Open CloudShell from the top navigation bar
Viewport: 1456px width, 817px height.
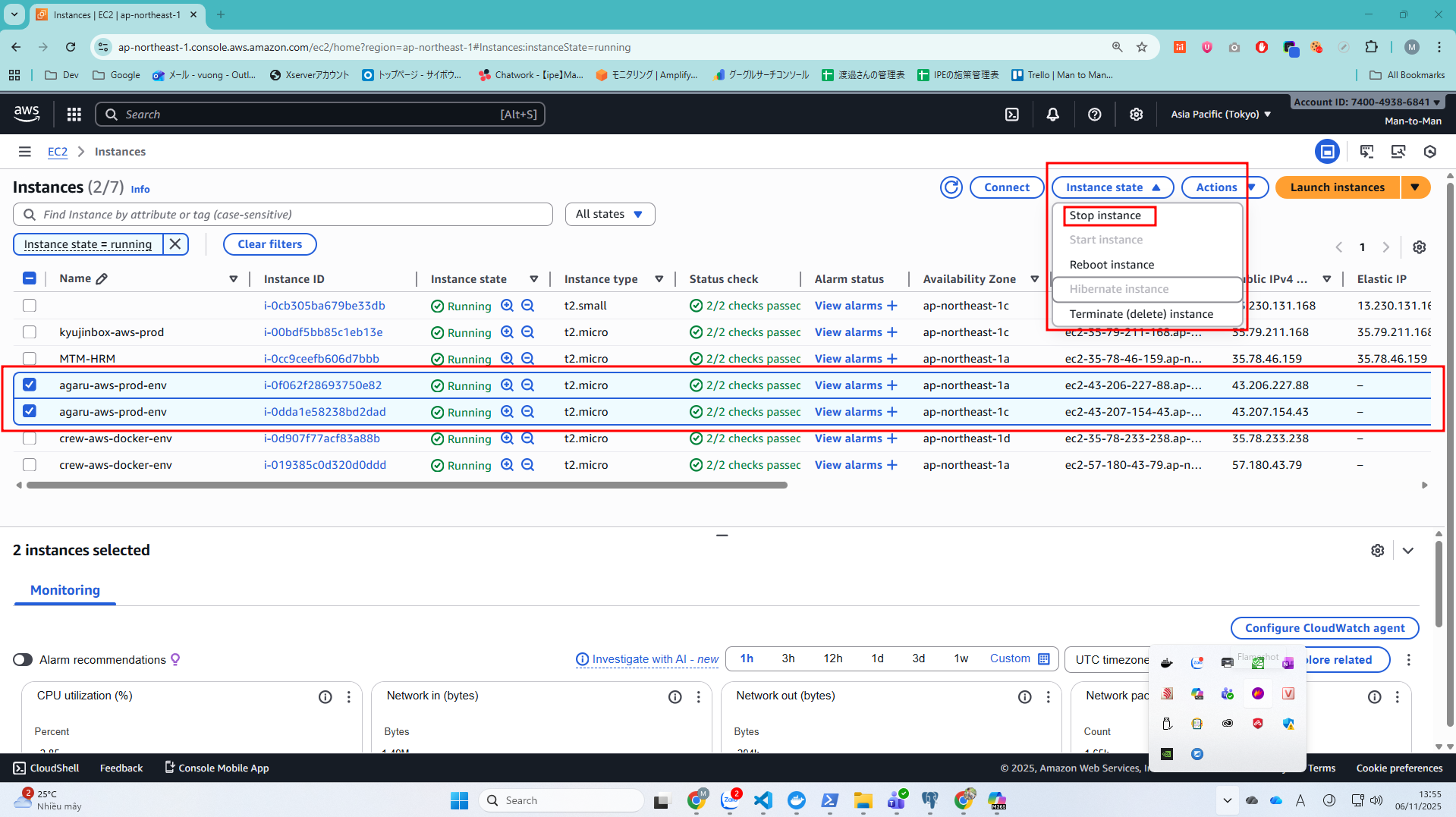click(1011, 115)
